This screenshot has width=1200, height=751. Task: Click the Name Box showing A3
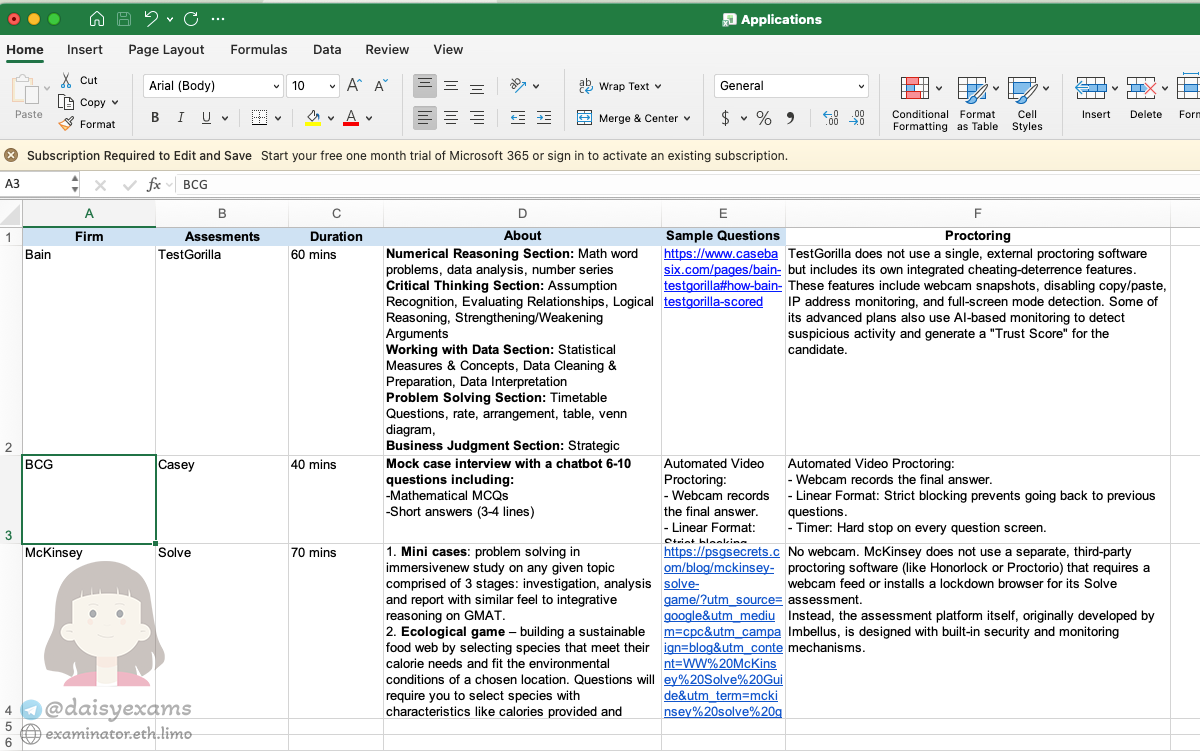coord(35,184)
